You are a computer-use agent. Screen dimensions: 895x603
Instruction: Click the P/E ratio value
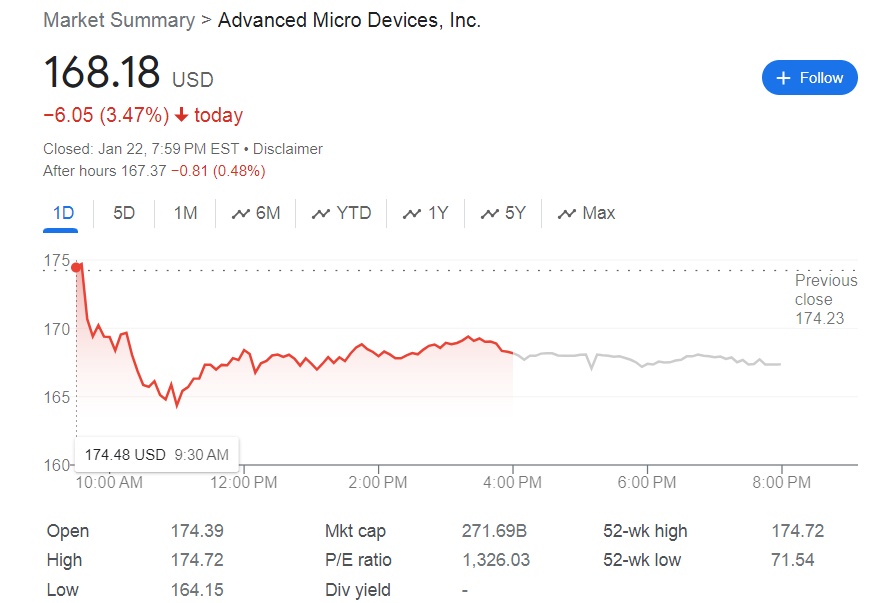pyautogui.click(x=496, y=560)
